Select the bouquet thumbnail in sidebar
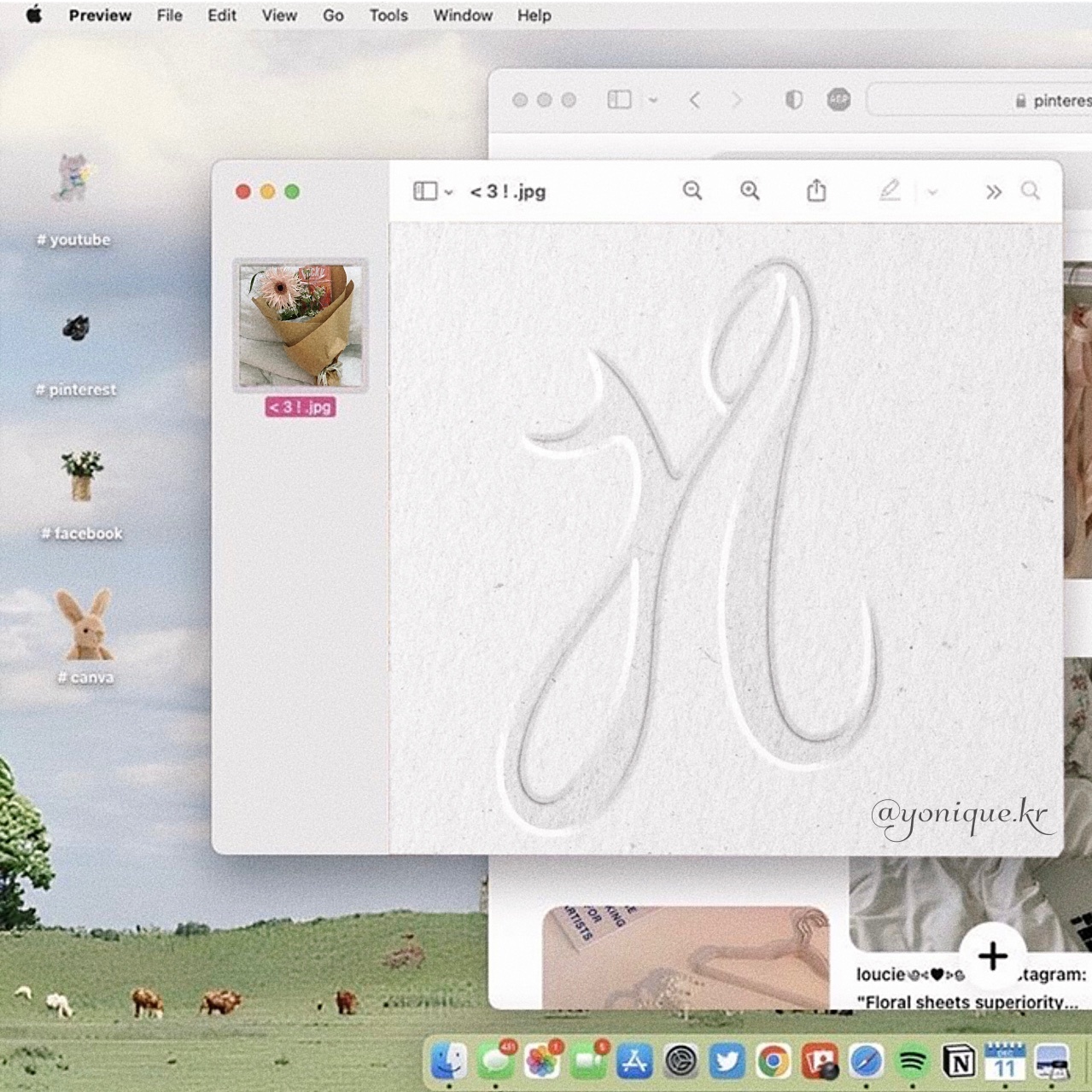The image size is (1092, 1092). coord(301,325)
